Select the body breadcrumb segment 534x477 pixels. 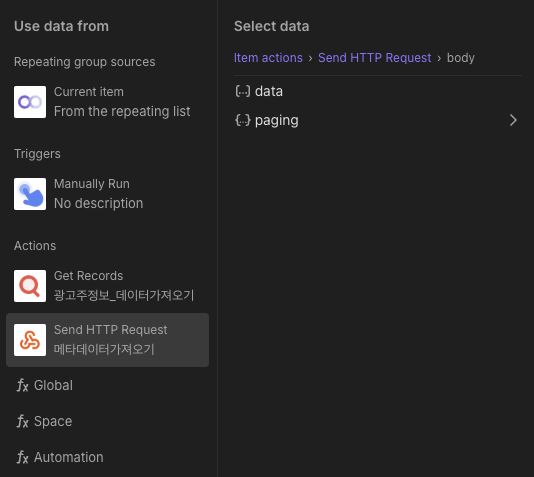pyautogui.click(x=460, y=58)
